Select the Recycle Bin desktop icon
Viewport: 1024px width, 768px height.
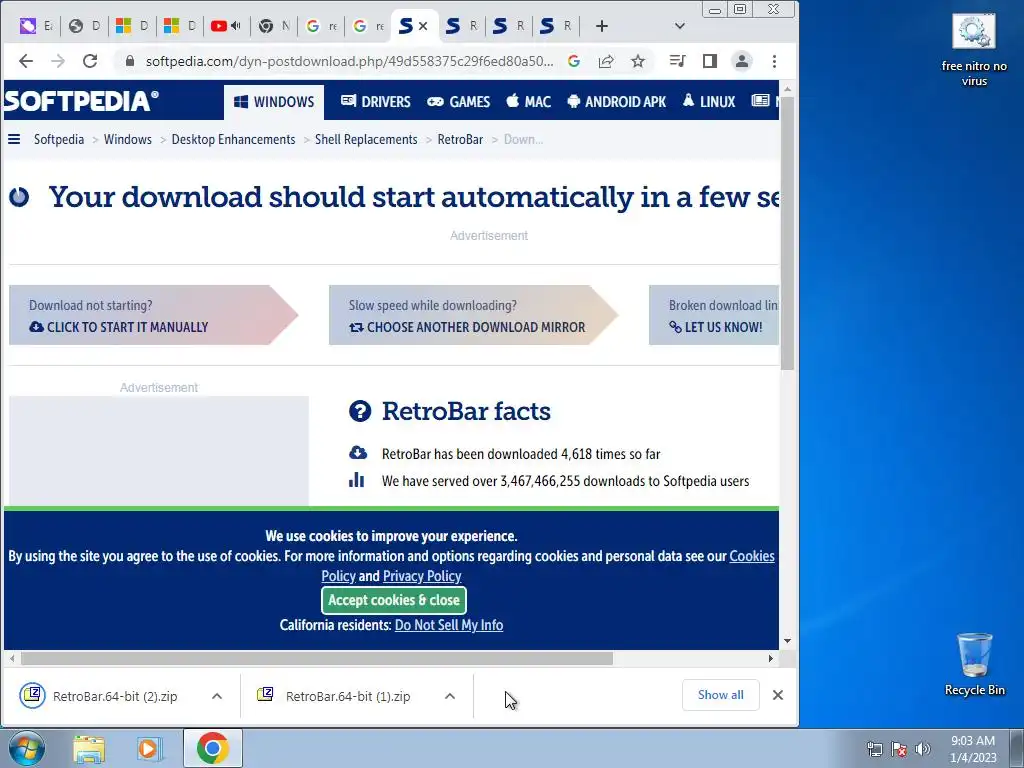click(974, 664)
